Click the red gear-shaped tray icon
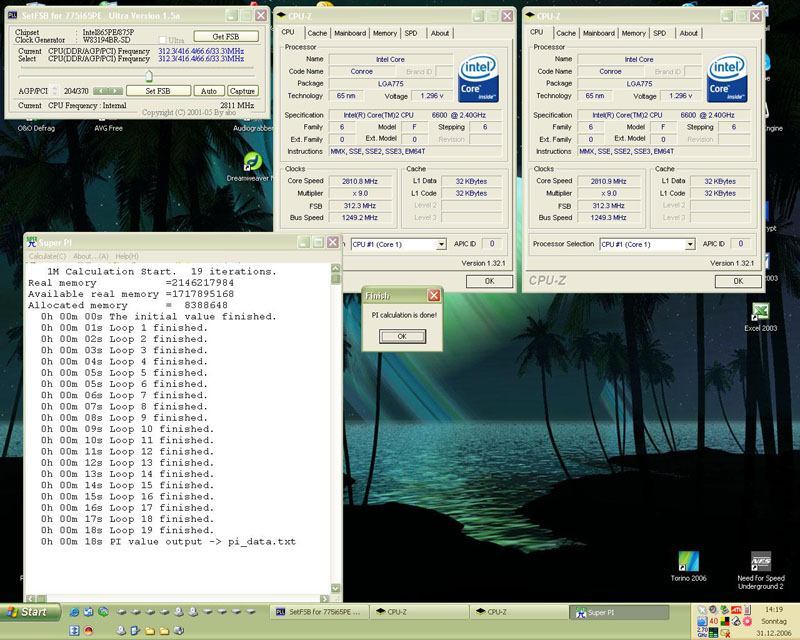Screen dimensions: 800x640 click(747, 621)
